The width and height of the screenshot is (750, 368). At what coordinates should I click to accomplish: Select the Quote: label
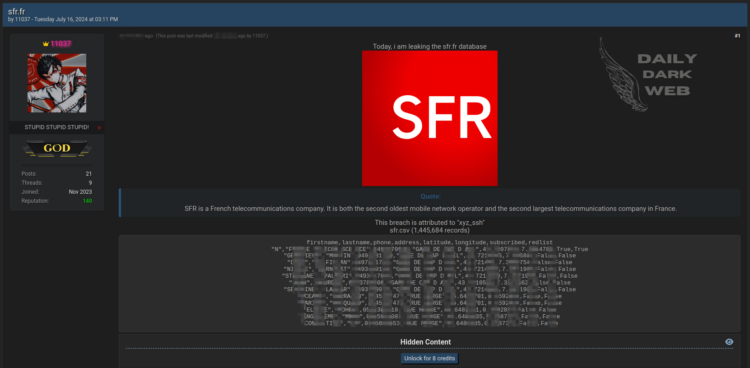pos(430,196)
